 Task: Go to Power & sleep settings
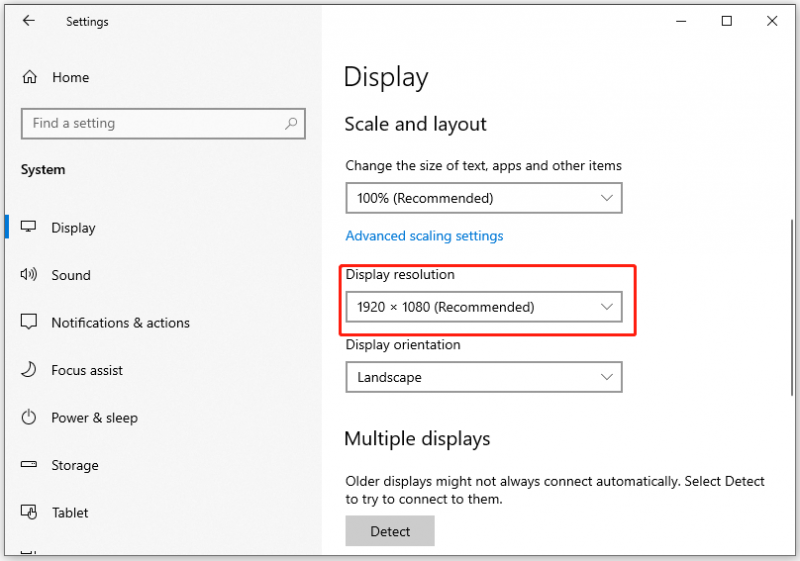tap(94, 418)
